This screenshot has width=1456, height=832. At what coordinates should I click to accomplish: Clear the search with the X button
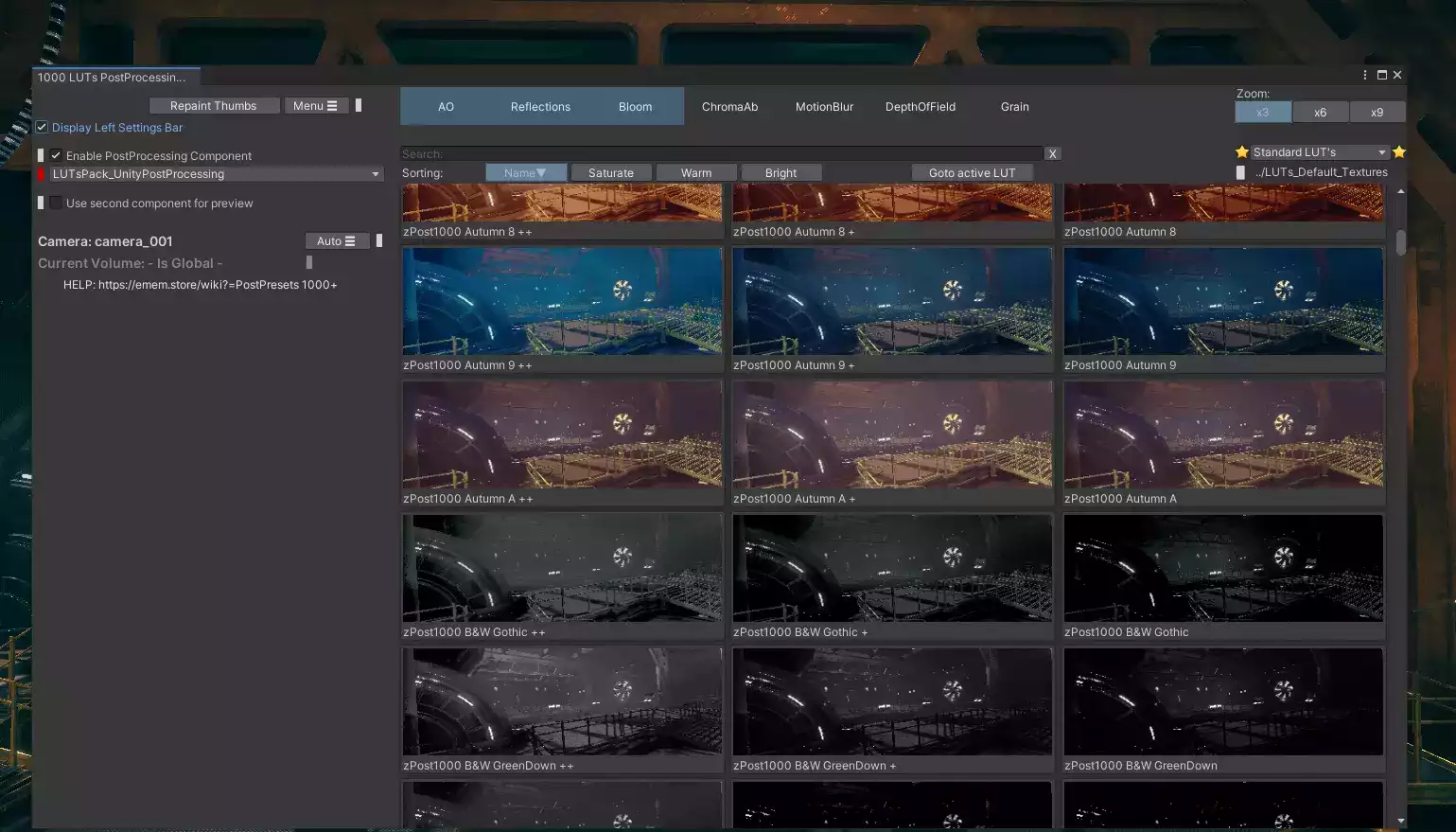1052,153
